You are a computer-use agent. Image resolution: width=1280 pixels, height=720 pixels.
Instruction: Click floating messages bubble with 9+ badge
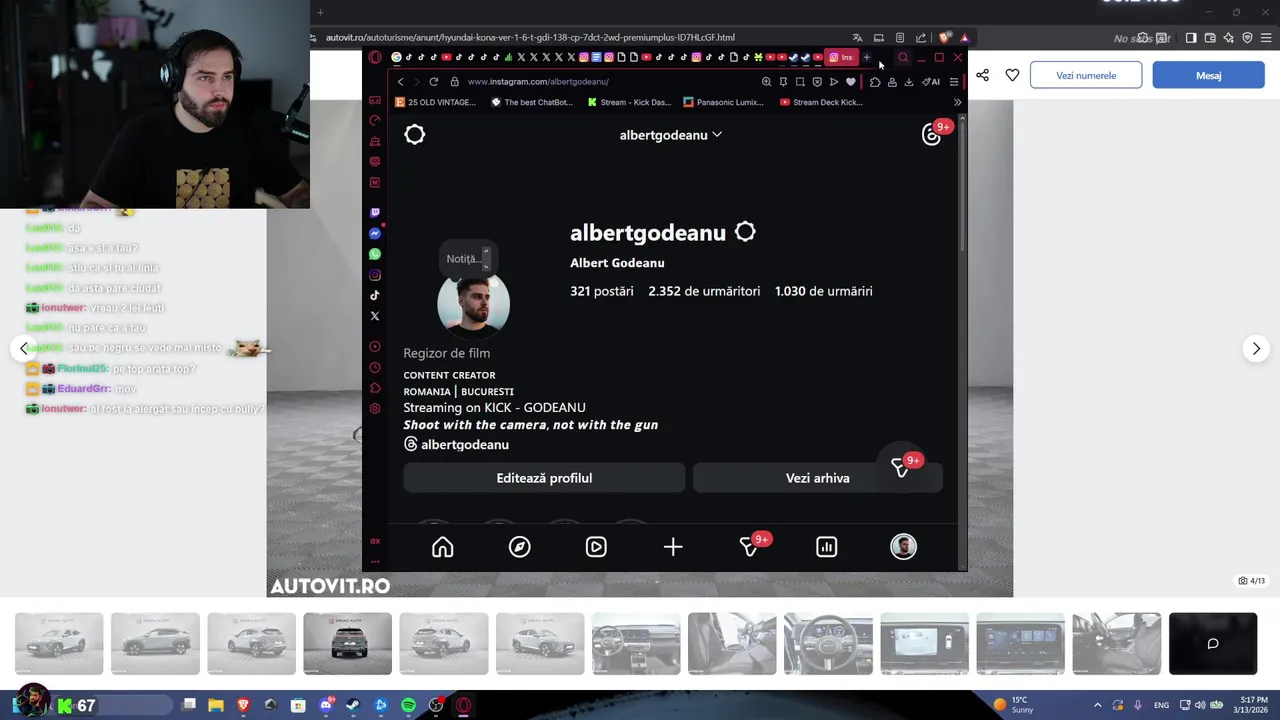click(x=904, y=468)
